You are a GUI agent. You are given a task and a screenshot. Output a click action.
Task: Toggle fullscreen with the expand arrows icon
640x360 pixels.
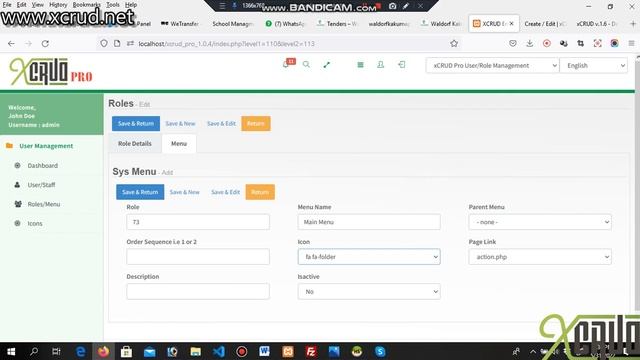[x=327, y=64]
